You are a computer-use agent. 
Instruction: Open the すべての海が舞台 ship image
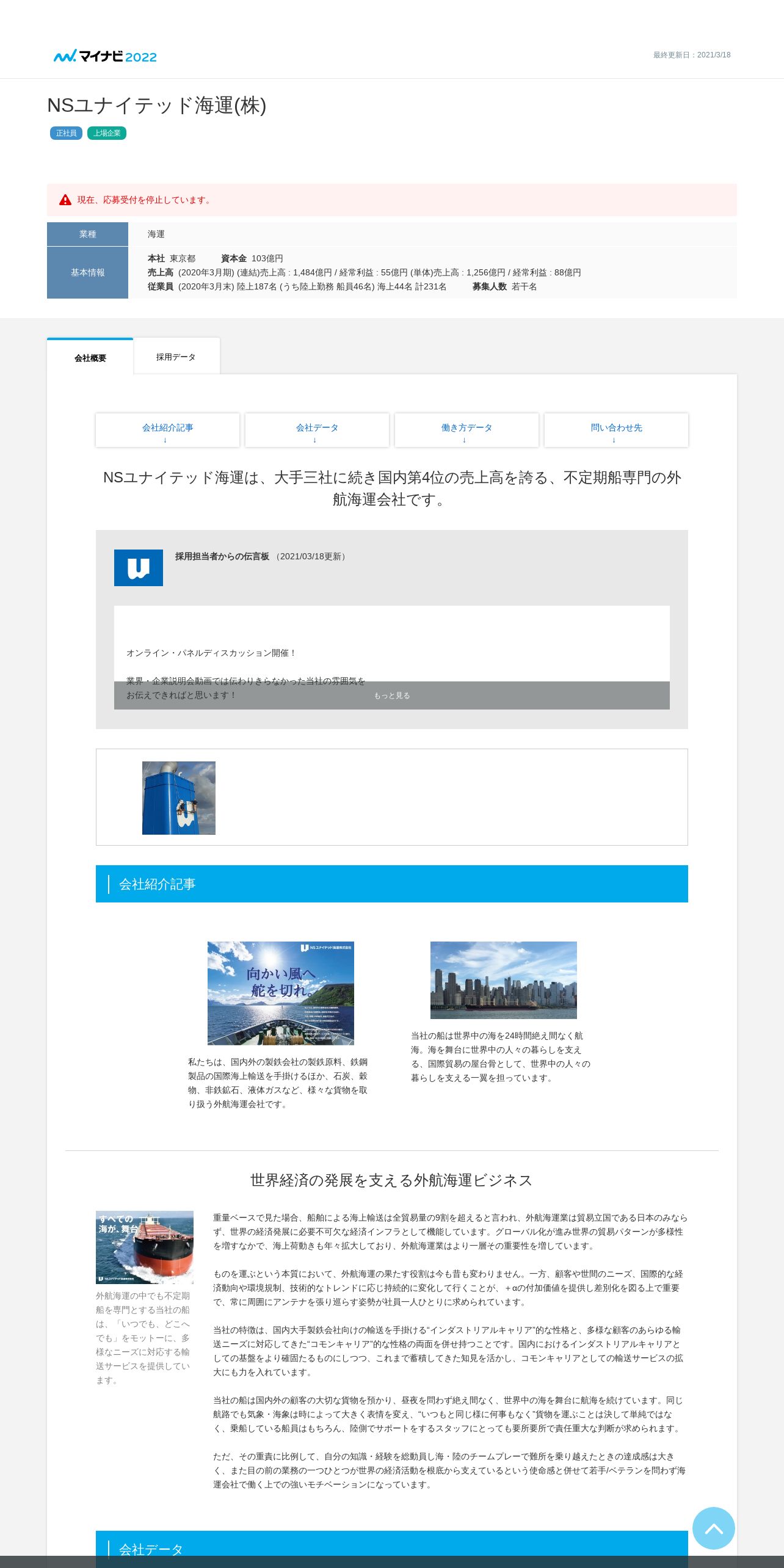tap(145, 1247)
